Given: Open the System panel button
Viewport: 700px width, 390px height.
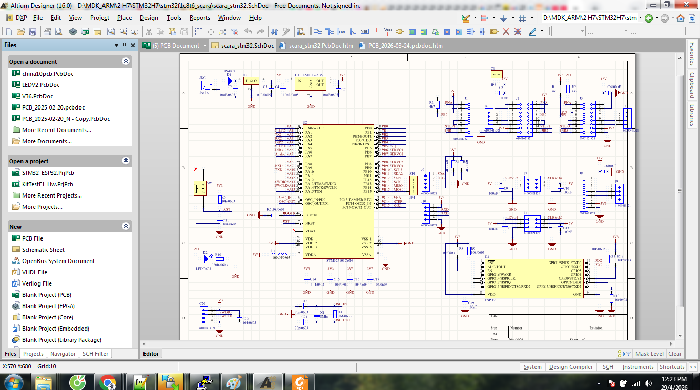Looking at the screenshot, I should pos(532,367).
